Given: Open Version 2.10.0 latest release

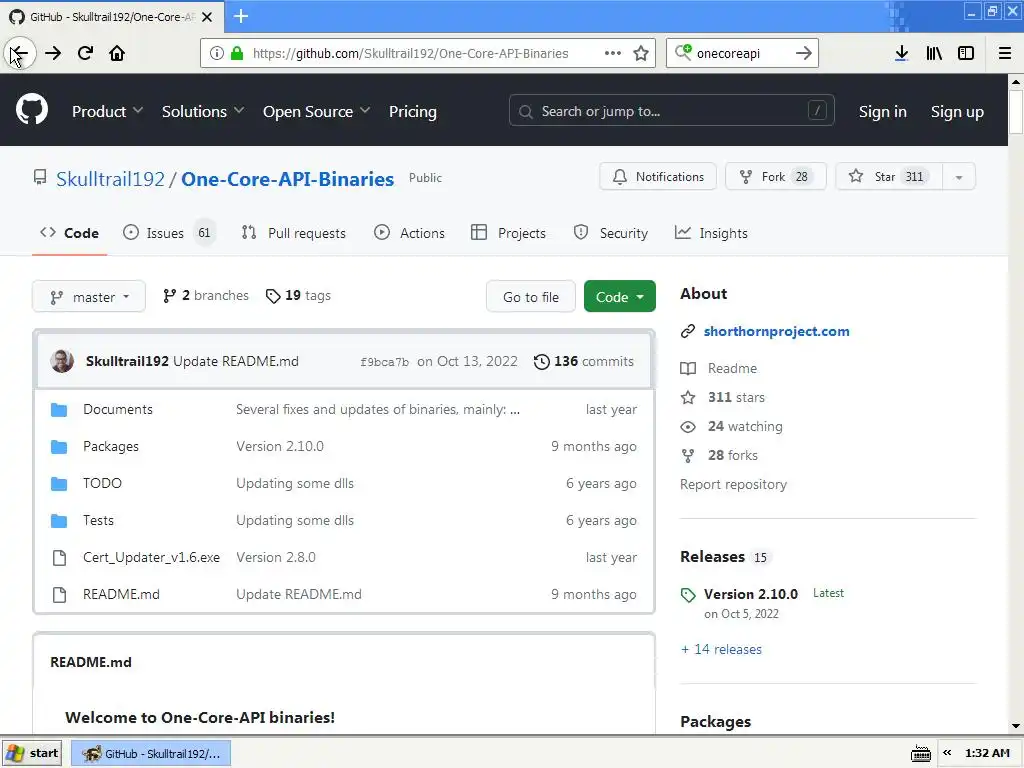Looking at the screenshot, I should (750, 594).
